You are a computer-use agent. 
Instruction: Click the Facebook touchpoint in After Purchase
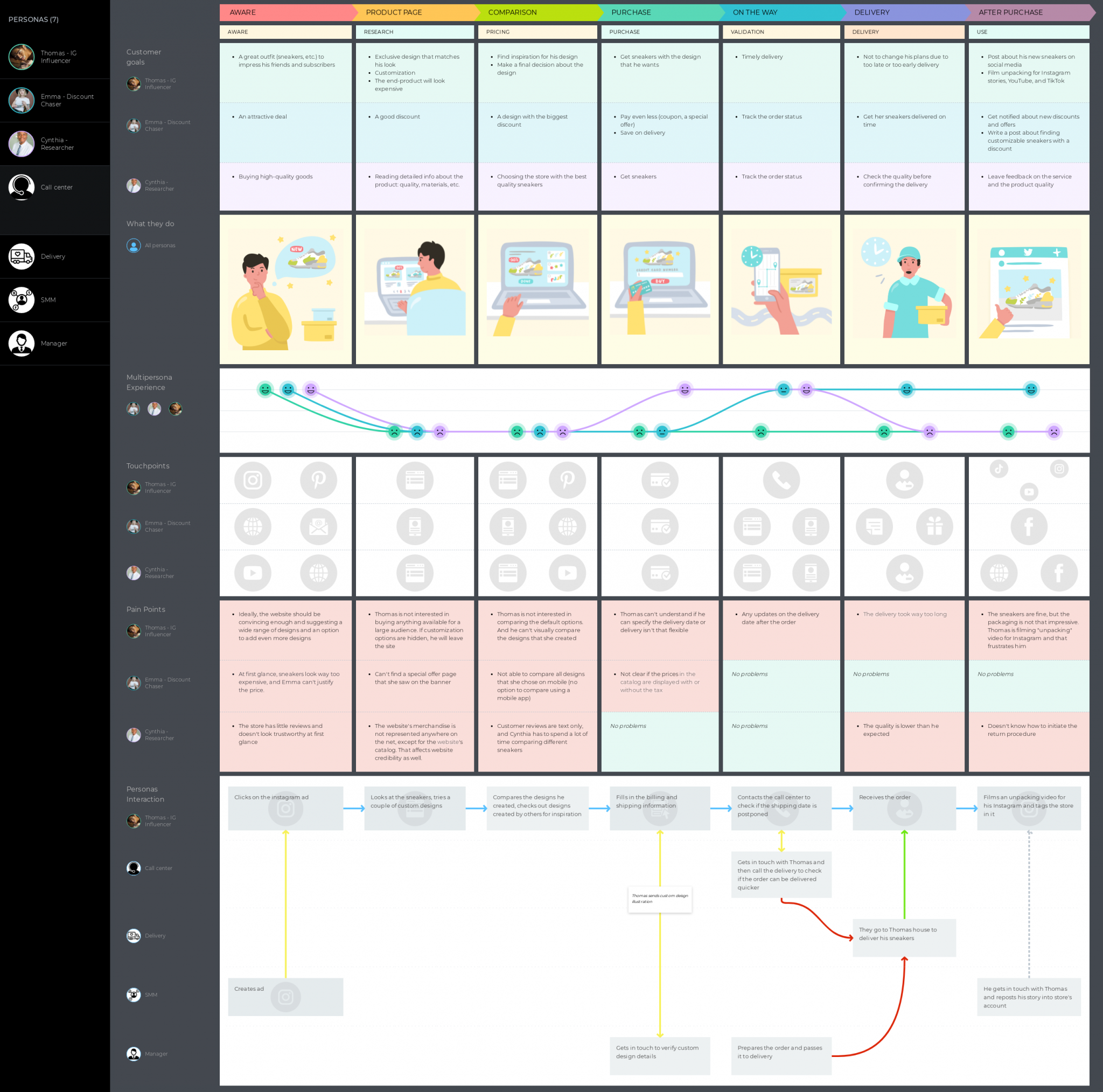[x=1030, y=525]
